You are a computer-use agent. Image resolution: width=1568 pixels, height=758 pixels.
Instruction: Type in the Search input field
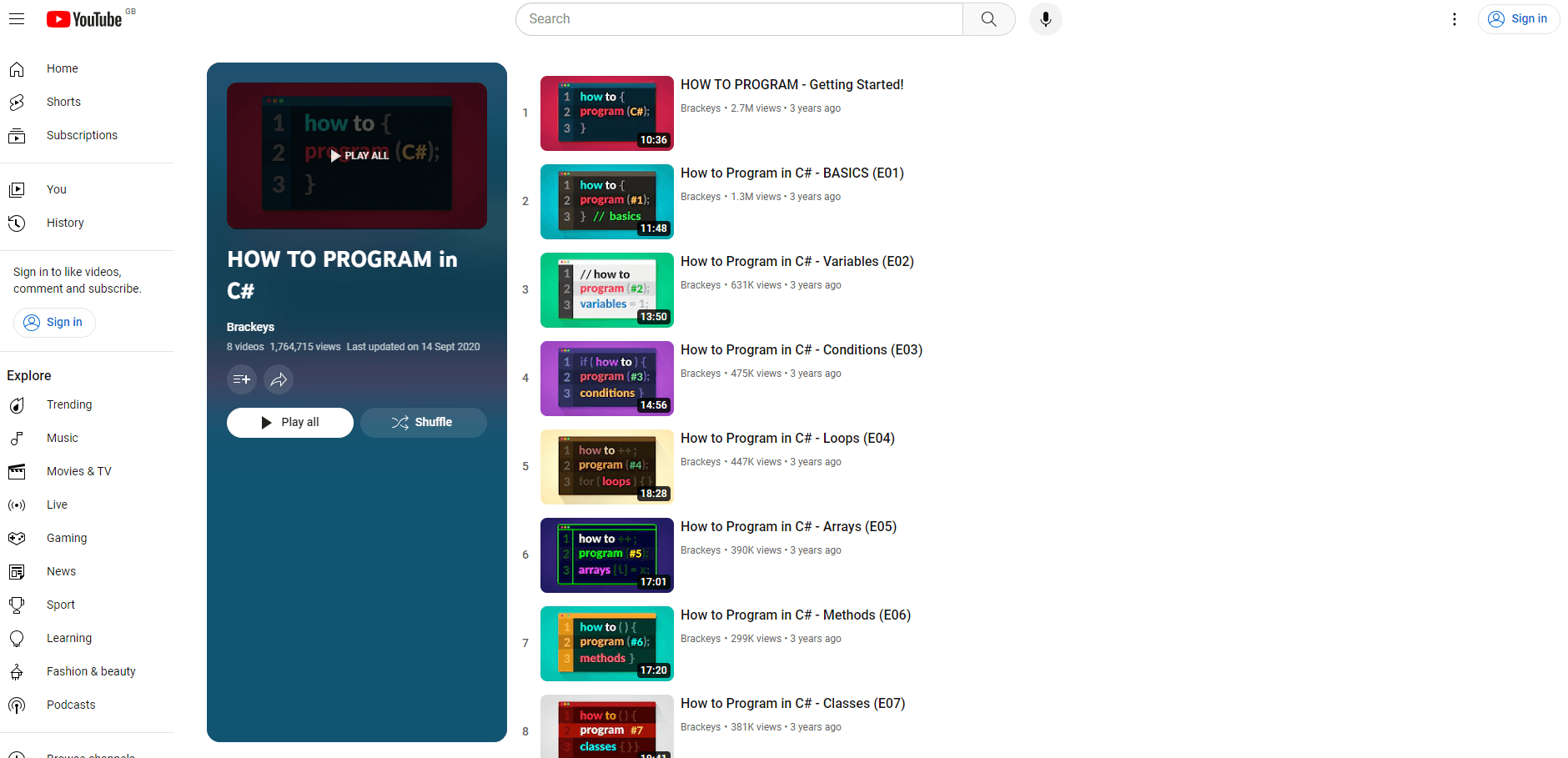tap(739, 19)
